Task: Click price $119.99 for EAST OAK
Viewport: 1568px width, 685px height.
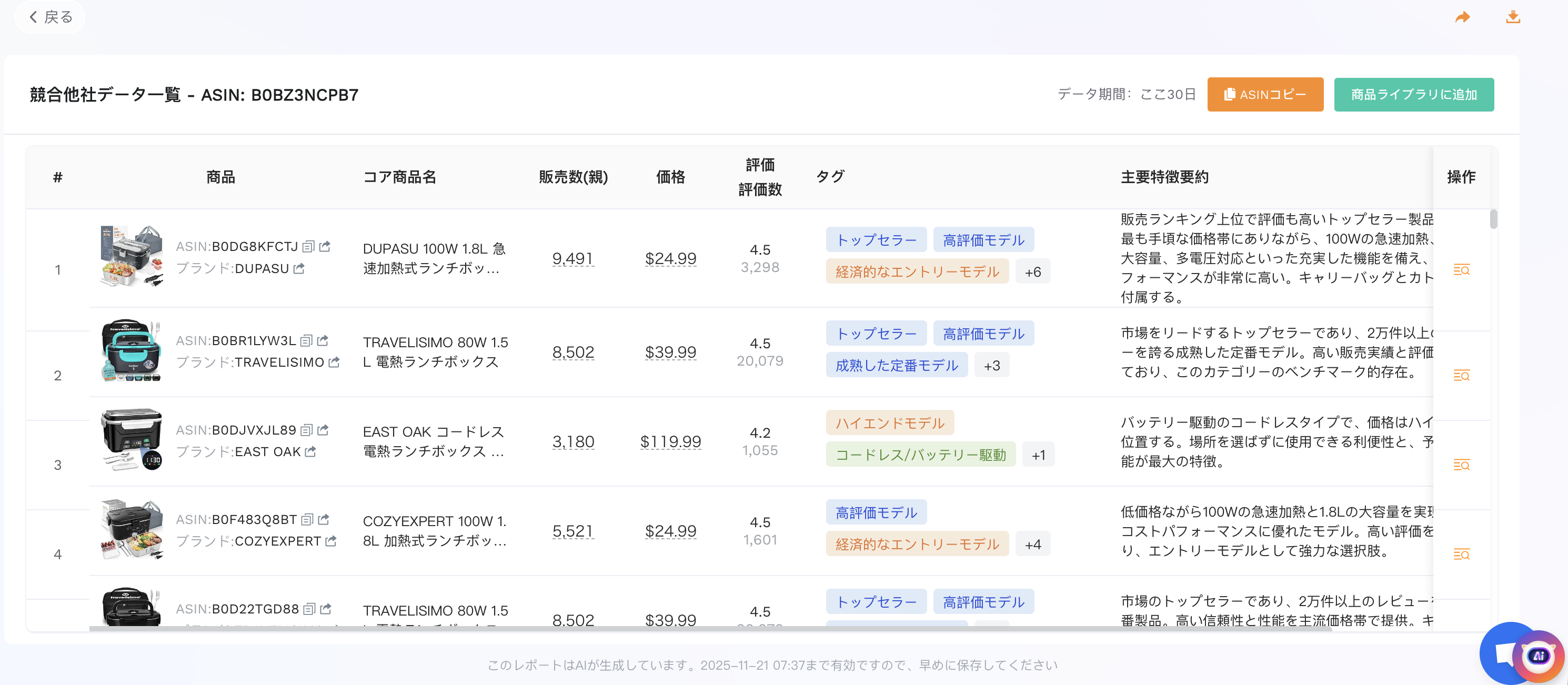Action: tap(670, 441)
